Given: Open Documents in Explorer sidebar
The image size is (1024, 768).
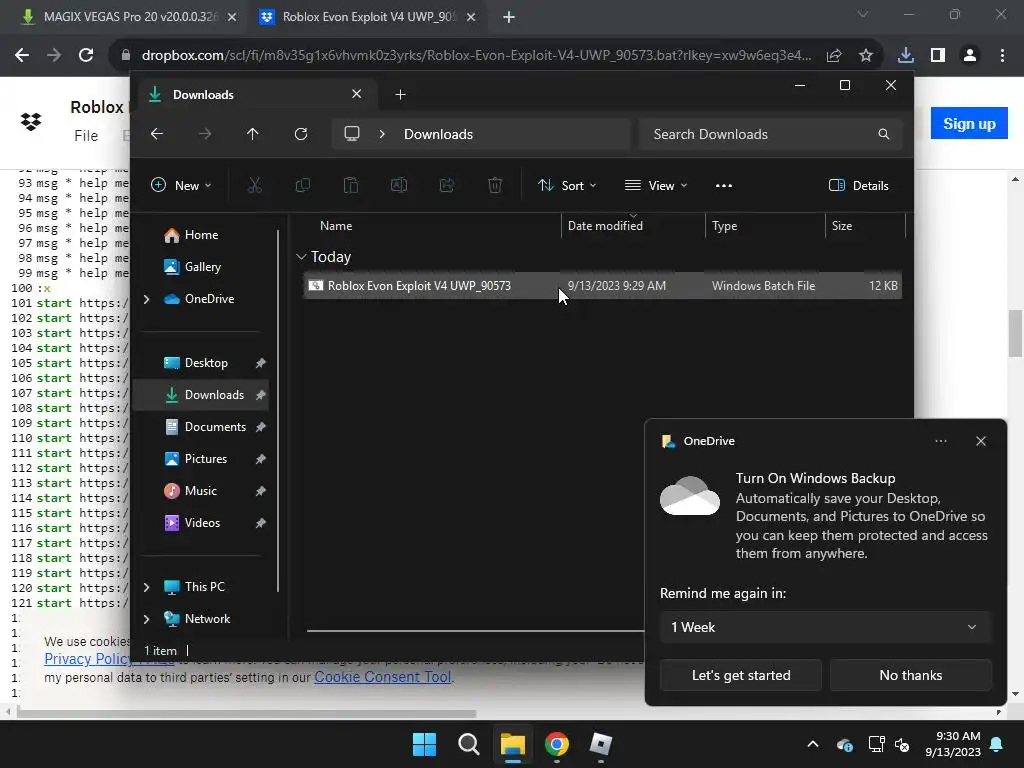Looking at the screenshot, I should click(215, 427).
